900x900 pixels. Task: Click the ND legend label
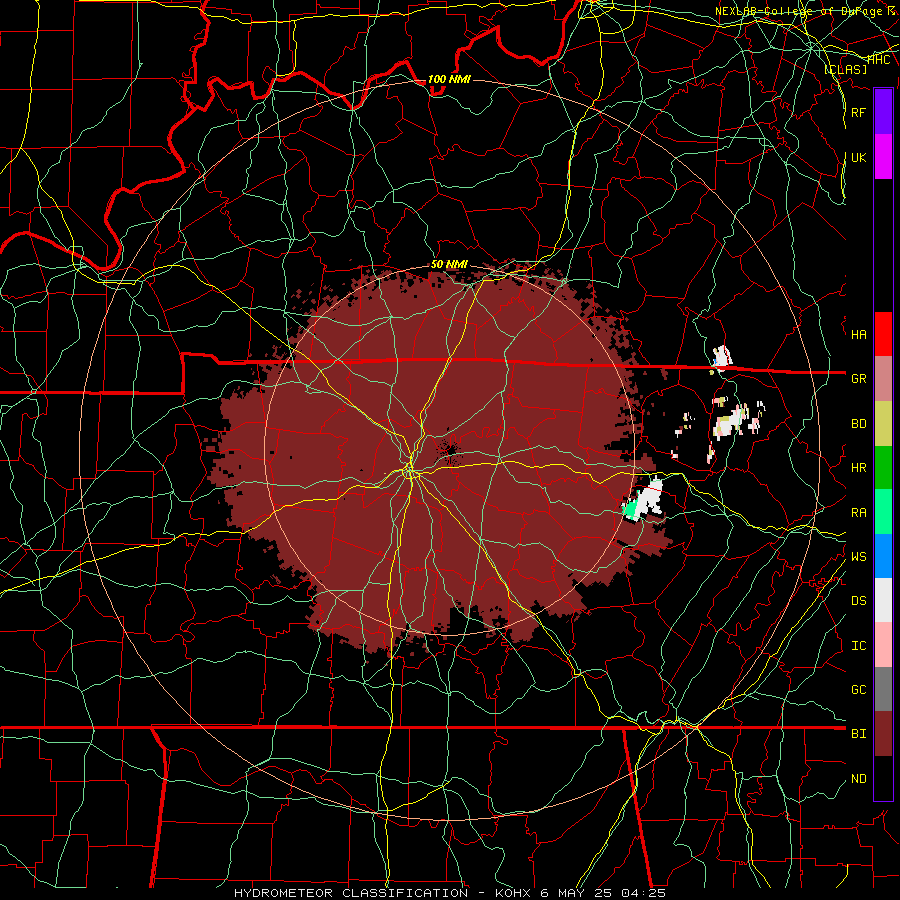858,779
